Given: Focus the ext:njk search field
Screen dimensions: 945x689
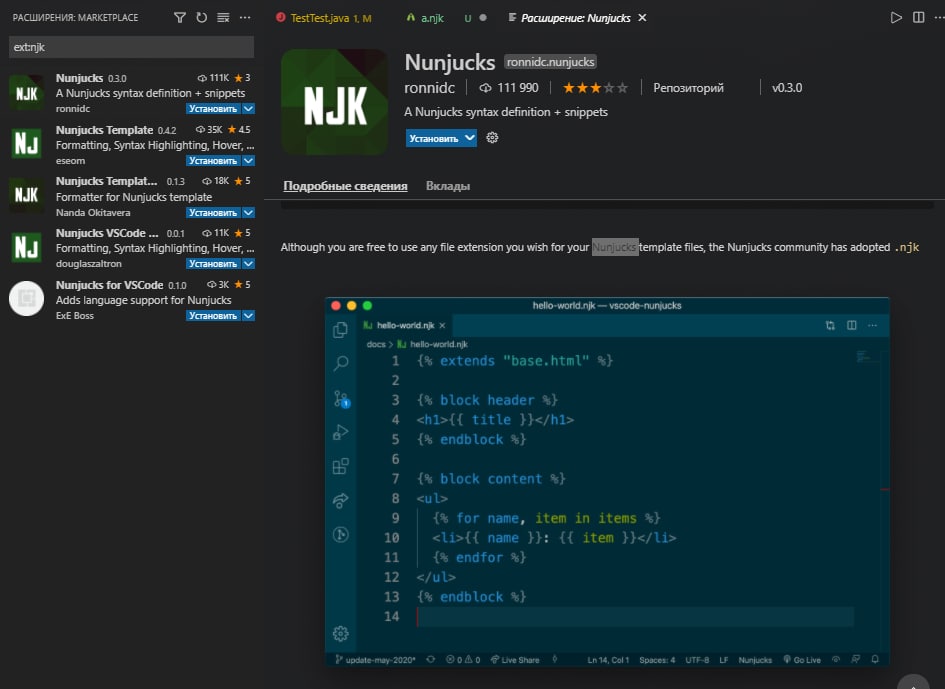Looking at the screenshot, I should 131,47.
